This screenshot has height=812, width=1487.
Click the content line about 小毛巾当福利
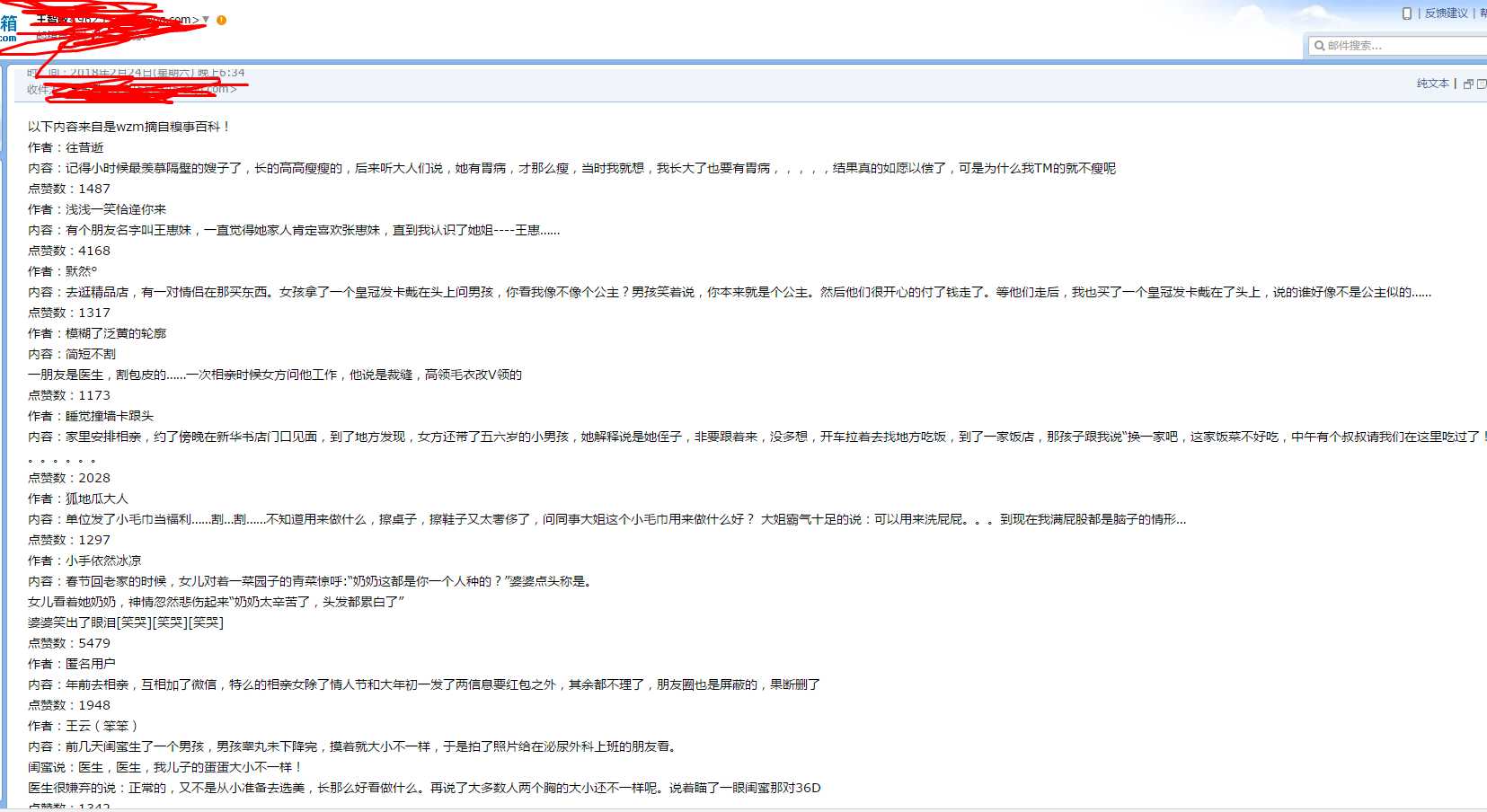point(607,519)
